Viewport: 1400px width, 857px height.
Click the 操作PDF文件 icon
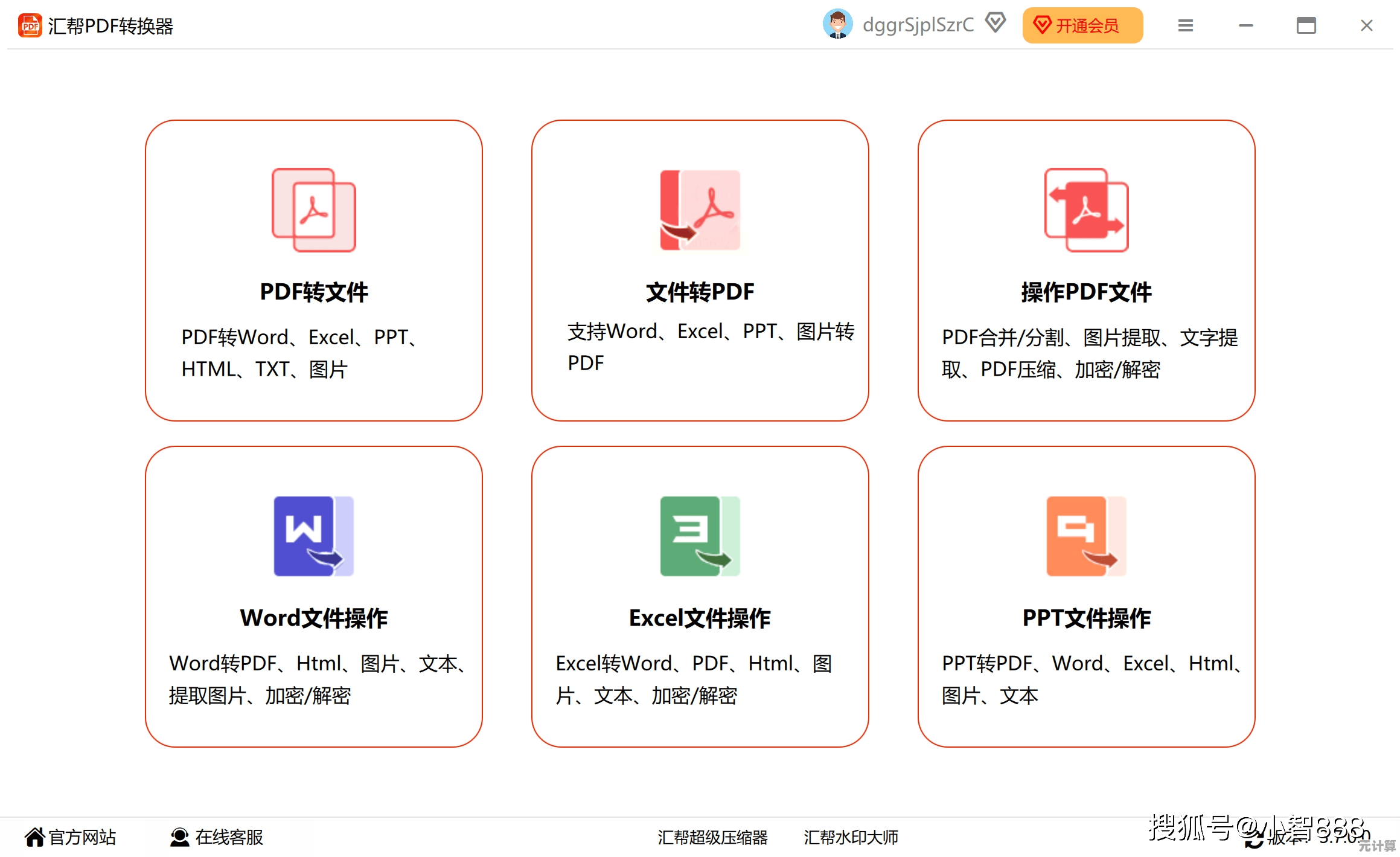pyautogui.click(x=1086, y=210)
